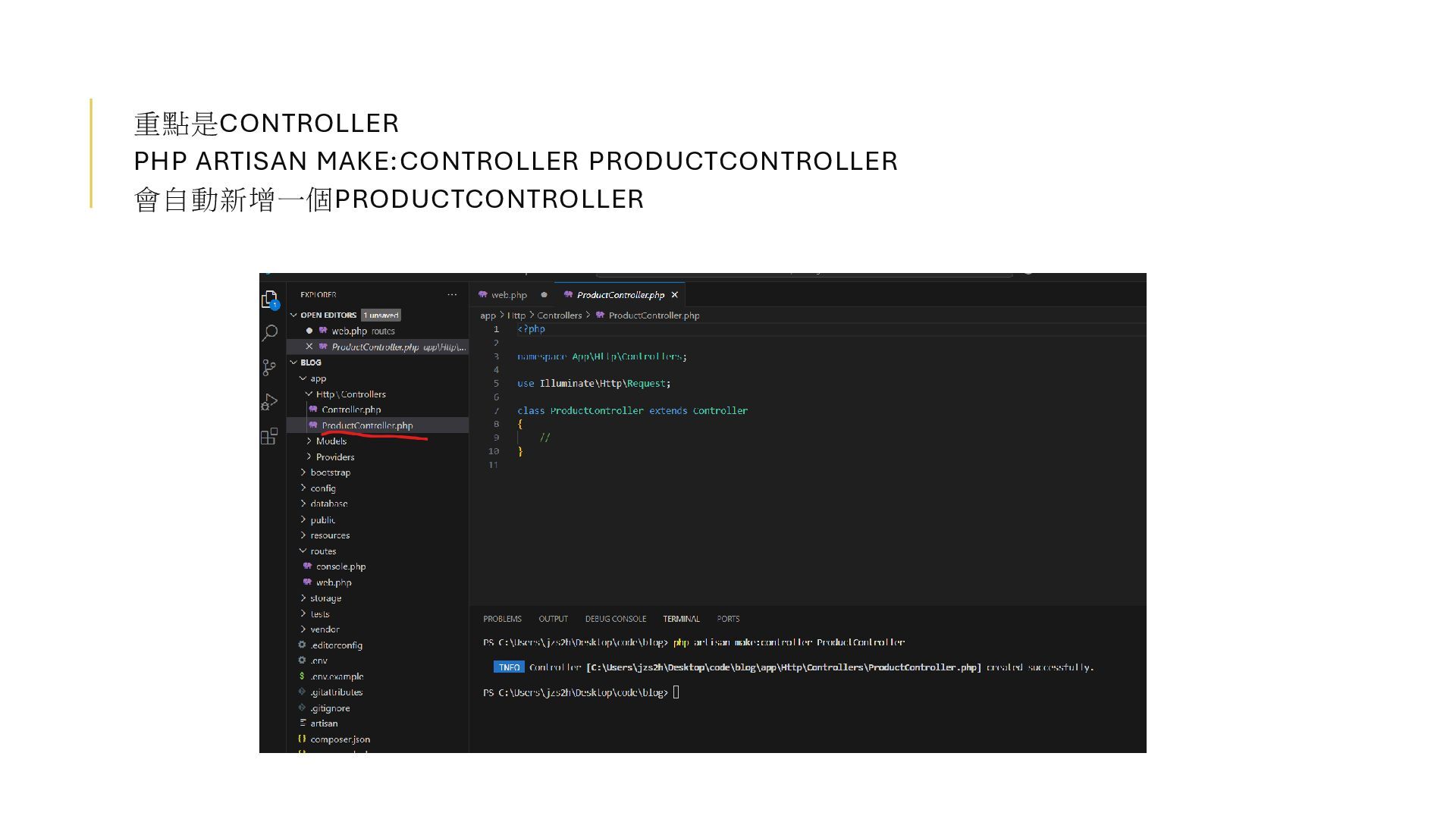Click the INFO badge in terminal output
1456x819 pixels.
[509, 667]
